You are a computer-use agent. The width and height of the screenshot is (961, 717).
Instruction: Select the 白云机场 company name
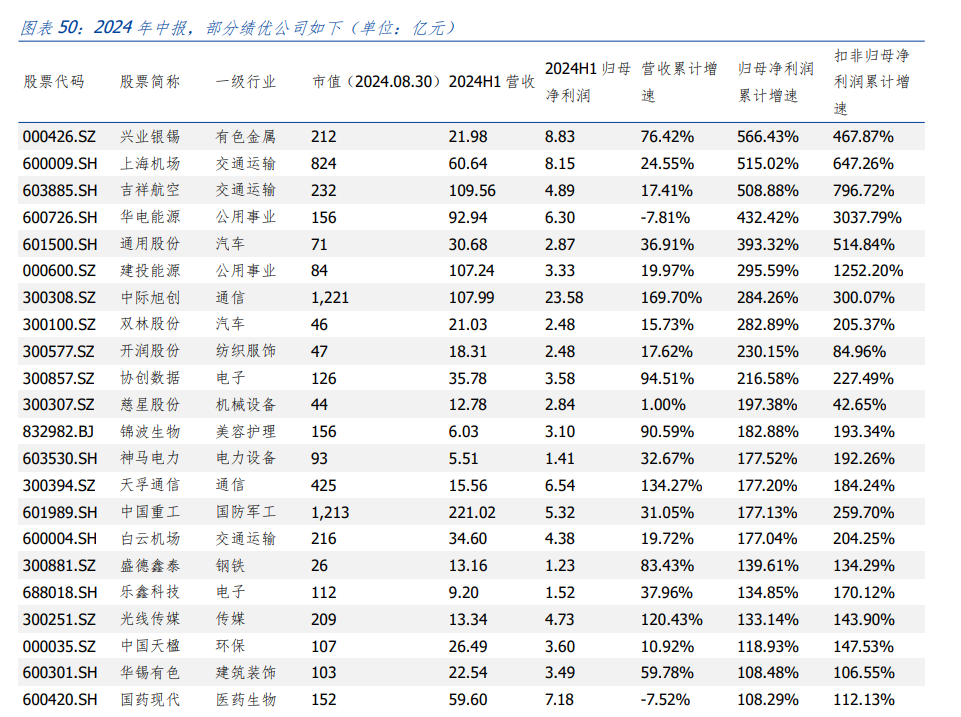[150, 539]
